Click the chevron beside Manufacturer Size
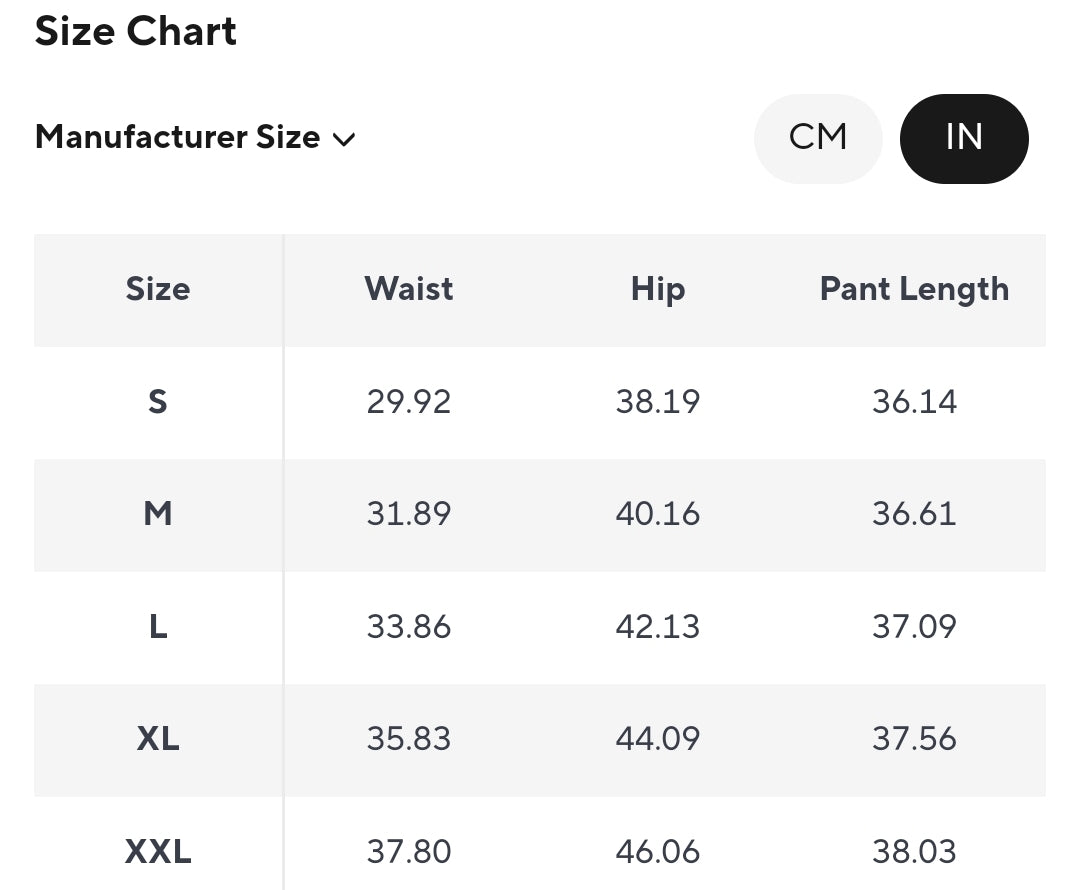Viewport: 1080px width, 890px height. click(344, 139)
